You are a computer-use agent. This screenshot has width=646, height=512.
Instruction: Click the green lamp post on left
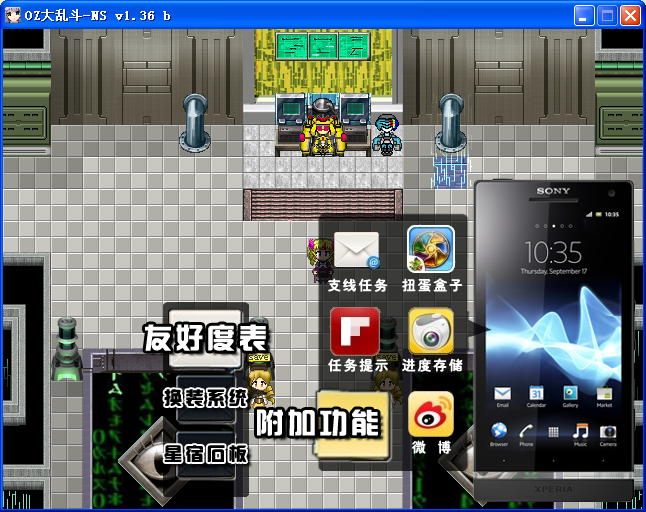click(x=66, y=348)
